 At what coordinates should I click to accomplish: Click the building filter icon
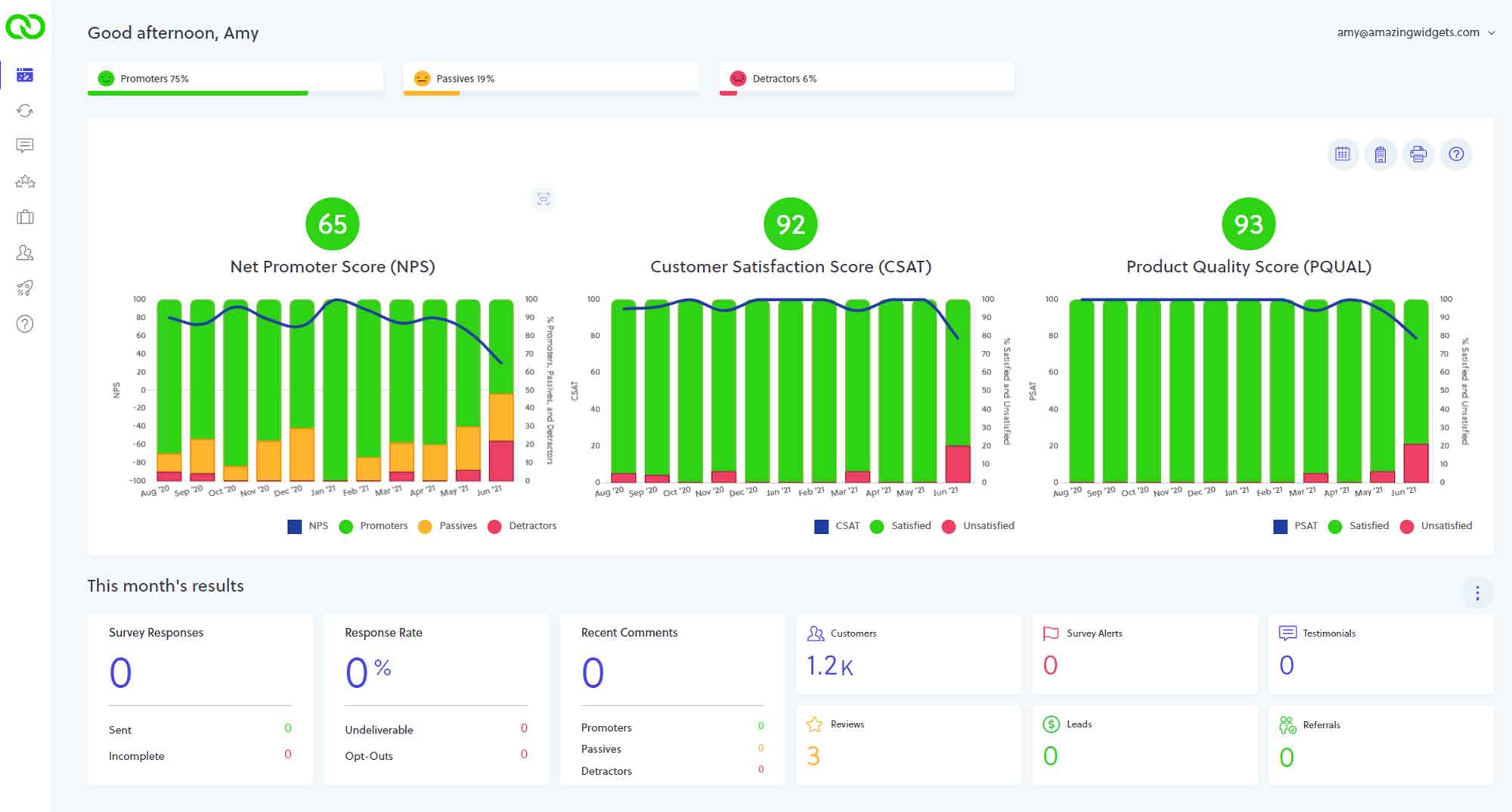[x=1380, y=154]
